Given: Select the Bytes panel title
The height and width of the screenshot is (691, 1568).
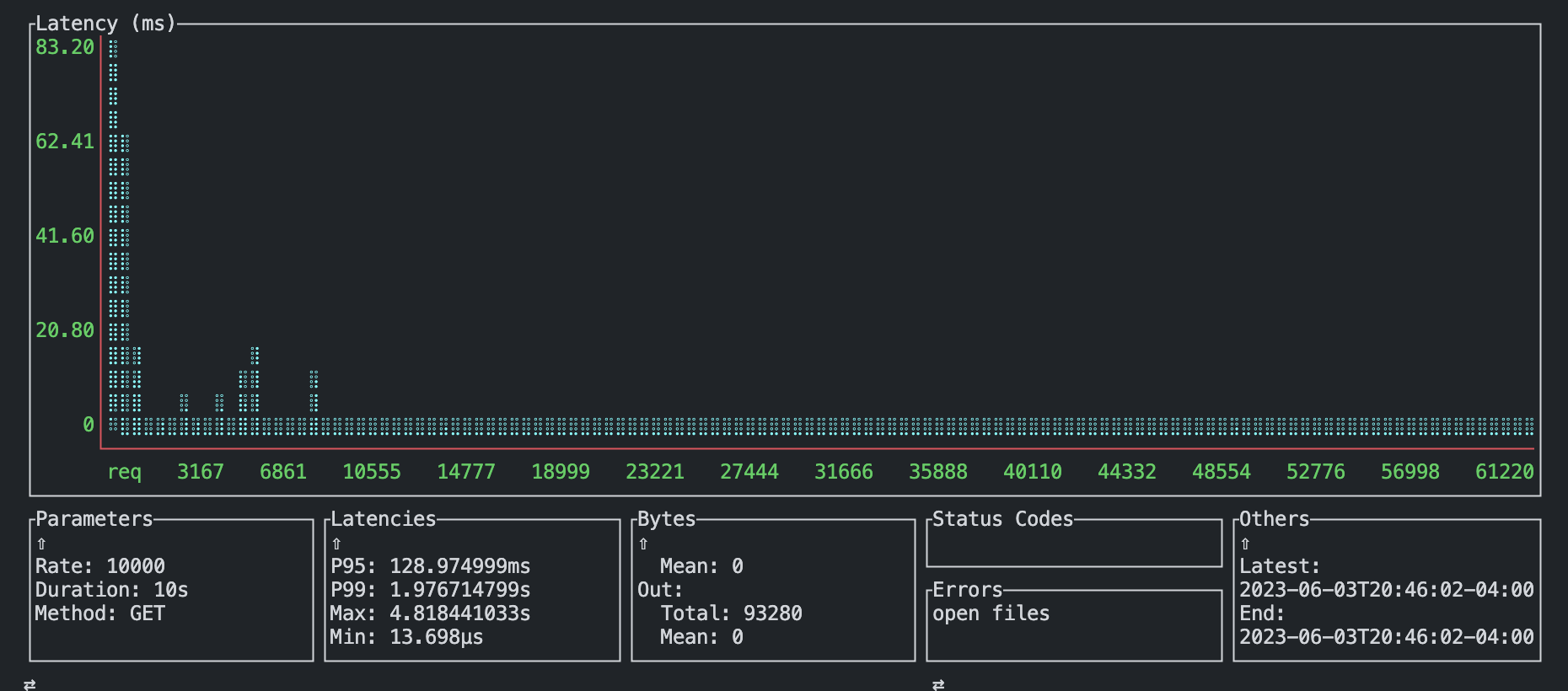Looking at the screenshot, I should tap(667, 519).
